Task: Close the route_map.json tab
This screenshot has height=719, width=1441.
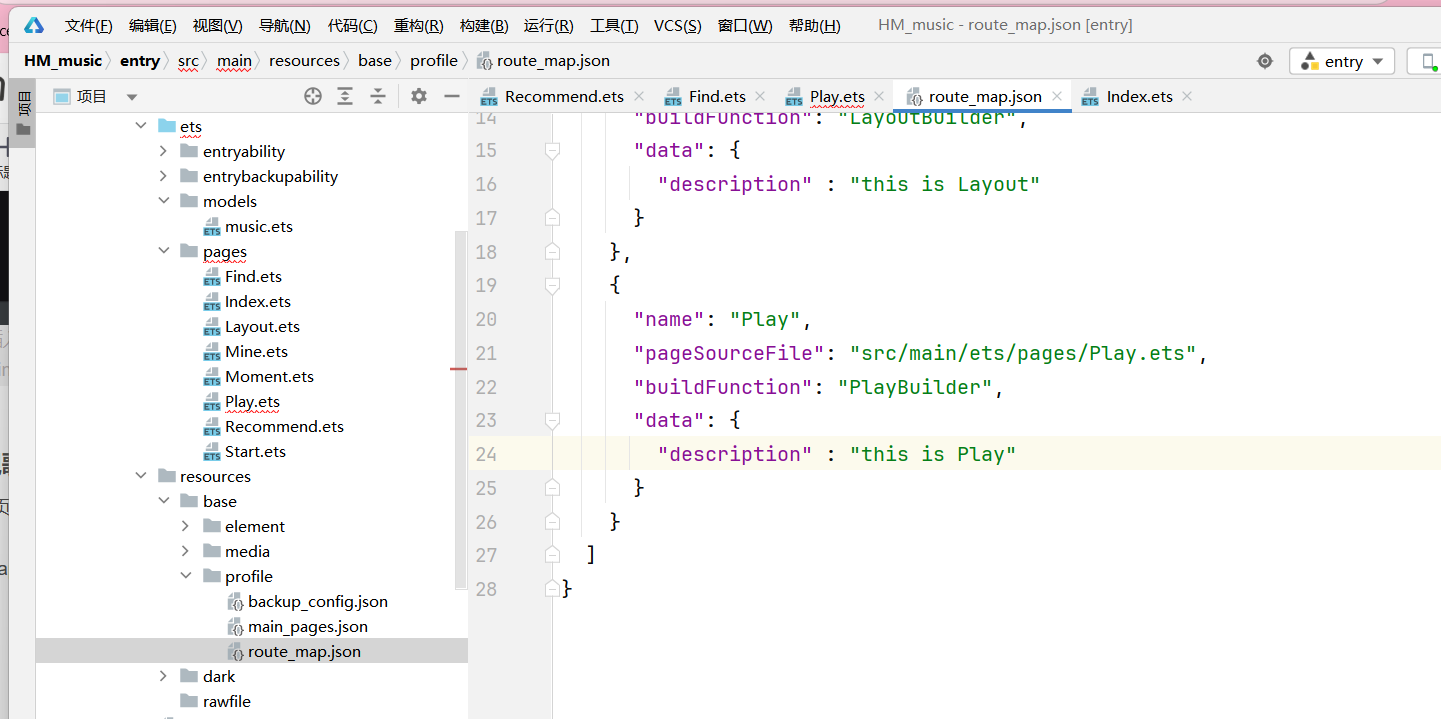Action: coord(1057,97)
